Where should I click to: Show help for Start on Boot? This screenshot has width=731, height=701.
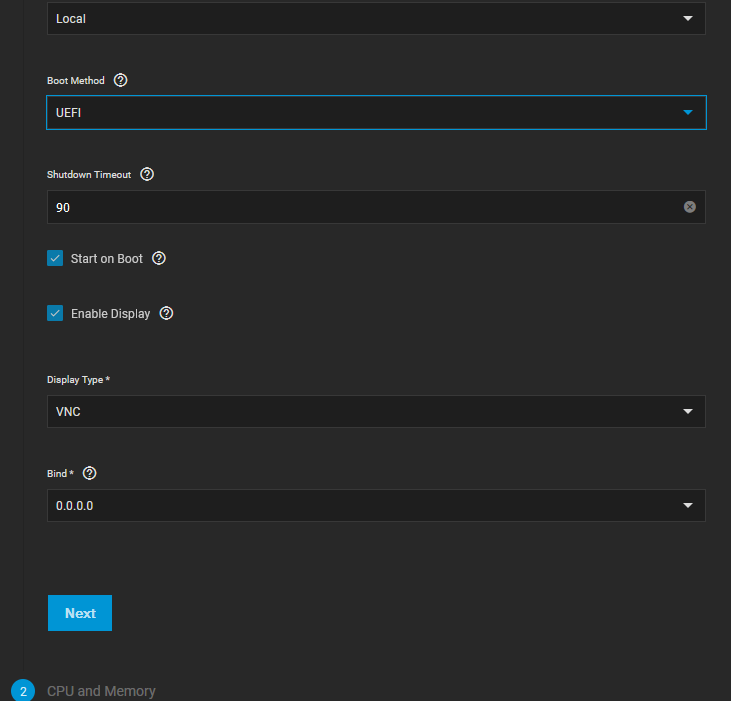(x=159, y=258)
